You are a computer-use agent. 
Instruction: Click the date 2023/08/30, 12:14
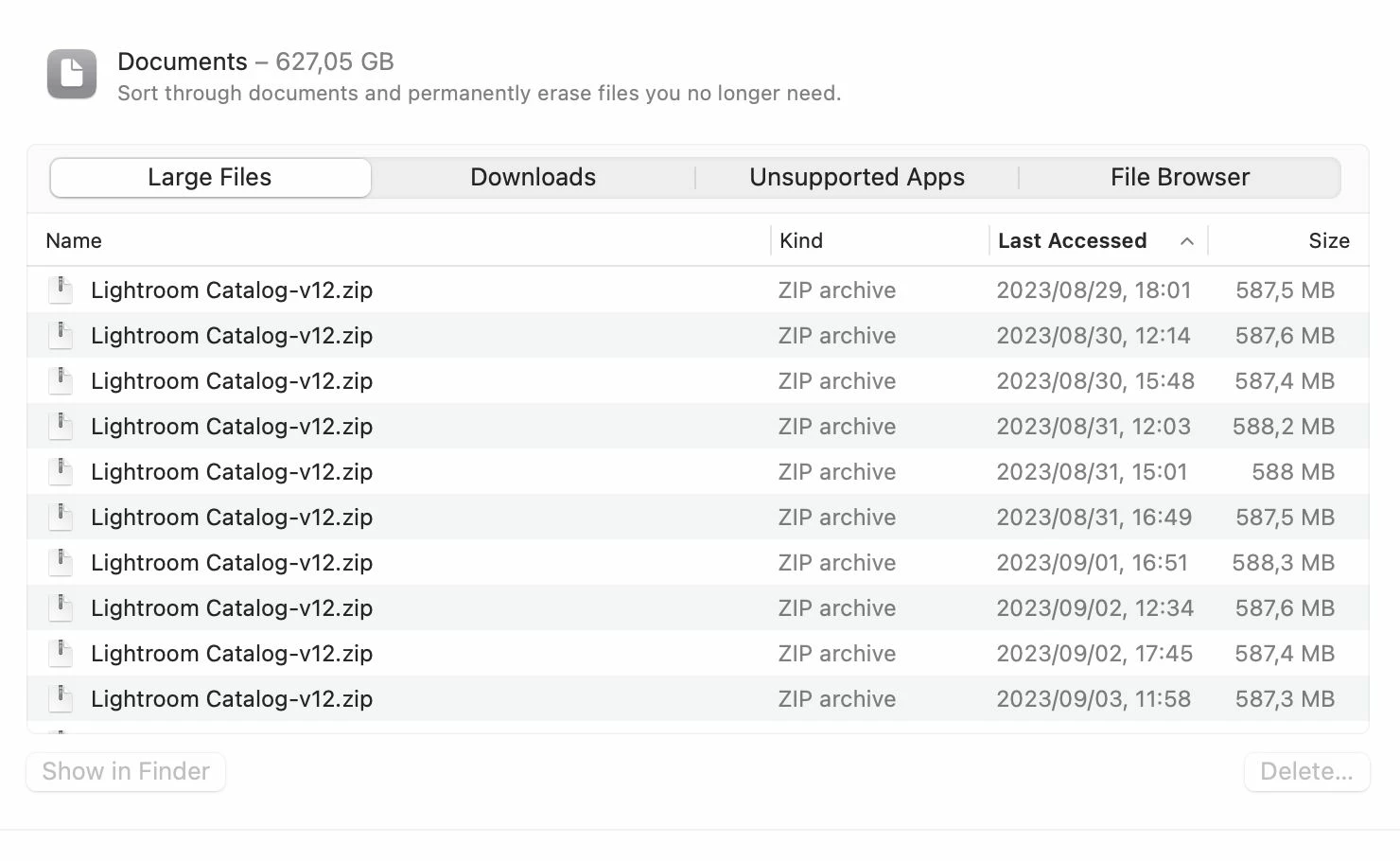point(1094,336)
